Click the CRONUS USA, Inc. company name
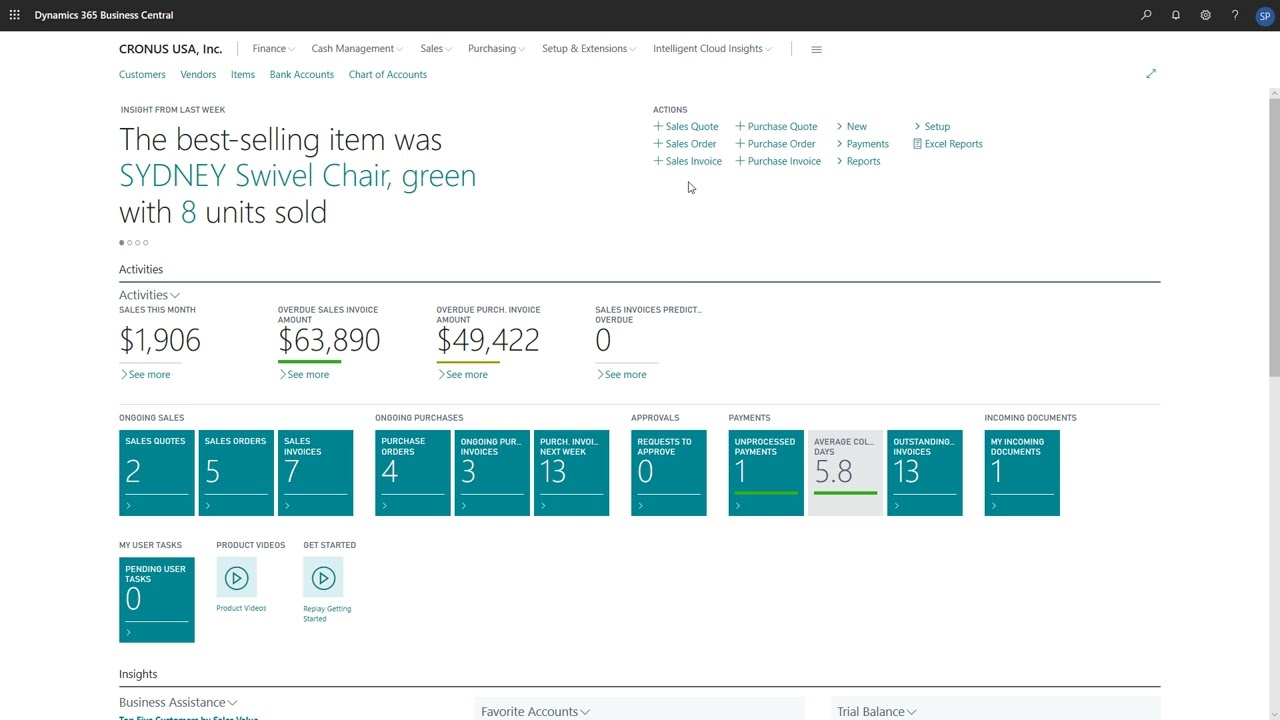Screen dimensions: 1280x720 [171, 49]
